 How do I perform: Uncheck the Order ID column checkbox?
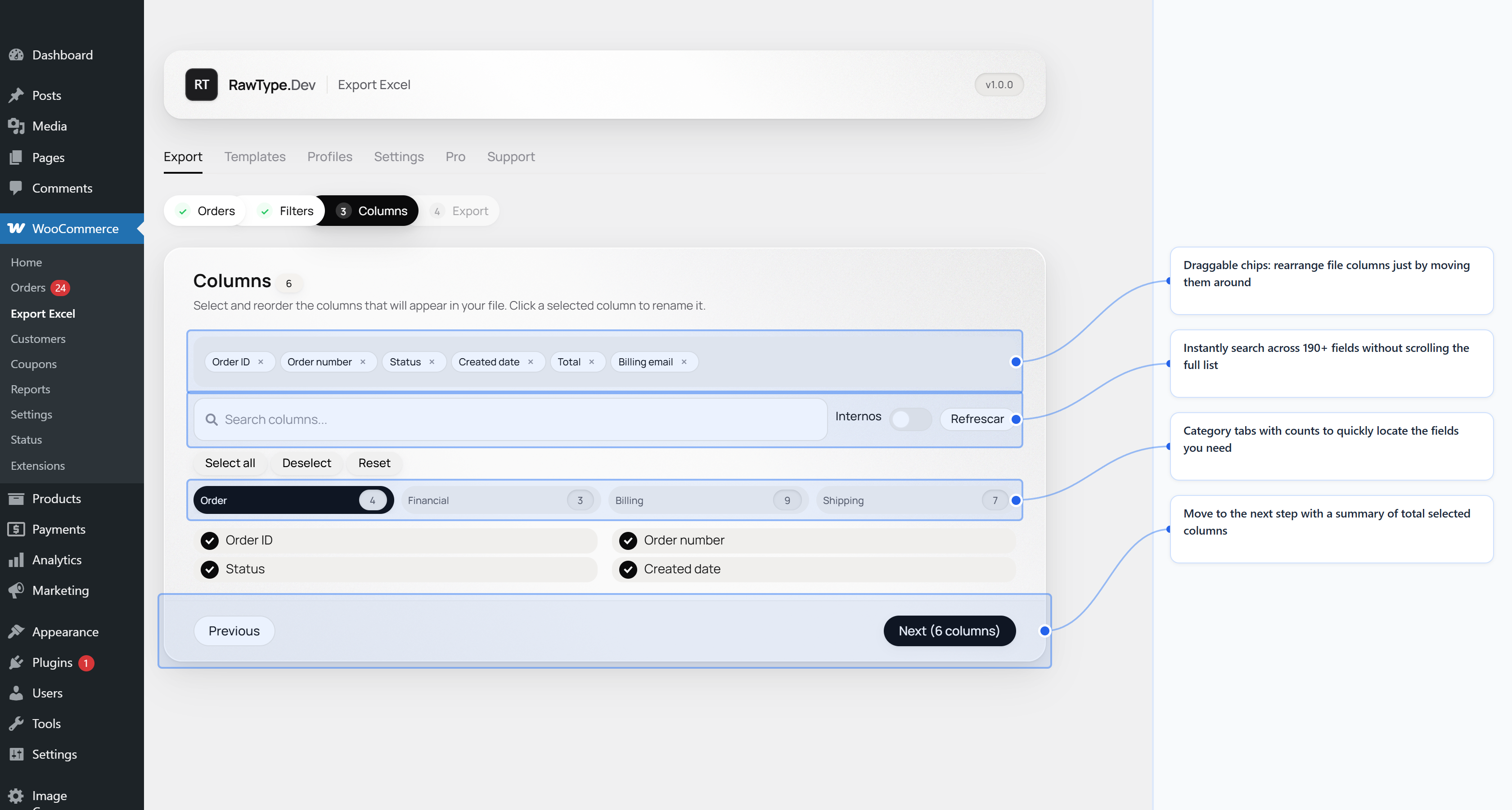coord(210,540)
